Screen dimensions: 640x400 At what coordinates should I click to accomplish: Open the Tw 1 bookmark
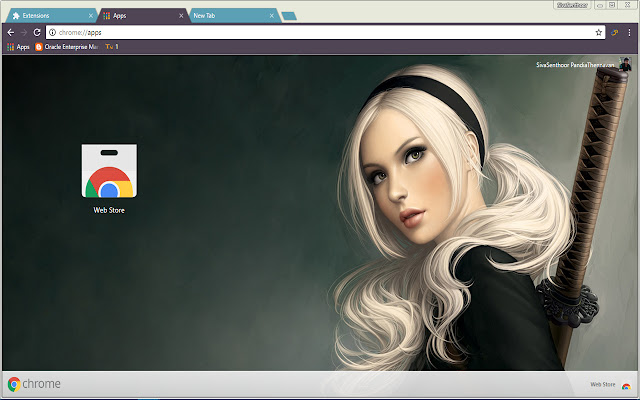[112, 47]
